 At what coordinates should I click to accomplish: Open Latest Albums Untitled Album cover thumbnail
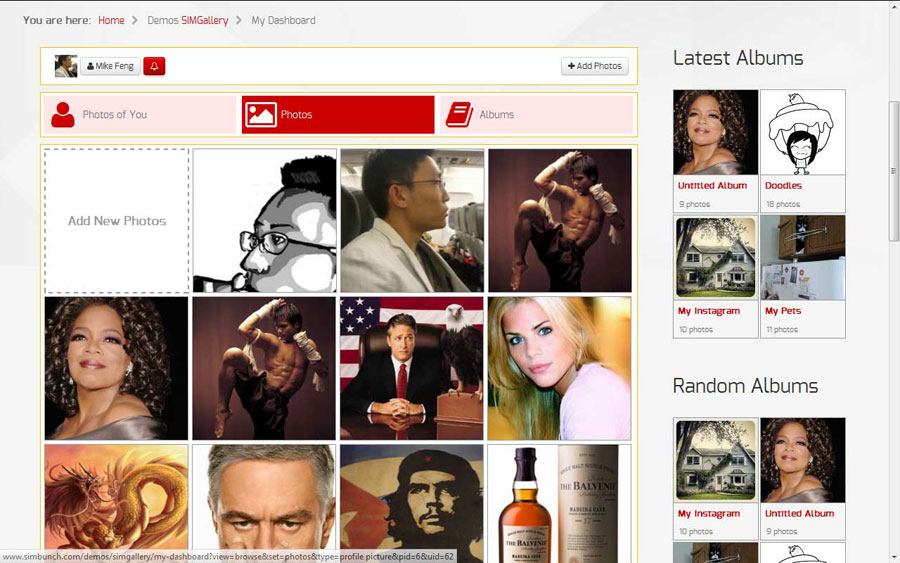(716, 132)
